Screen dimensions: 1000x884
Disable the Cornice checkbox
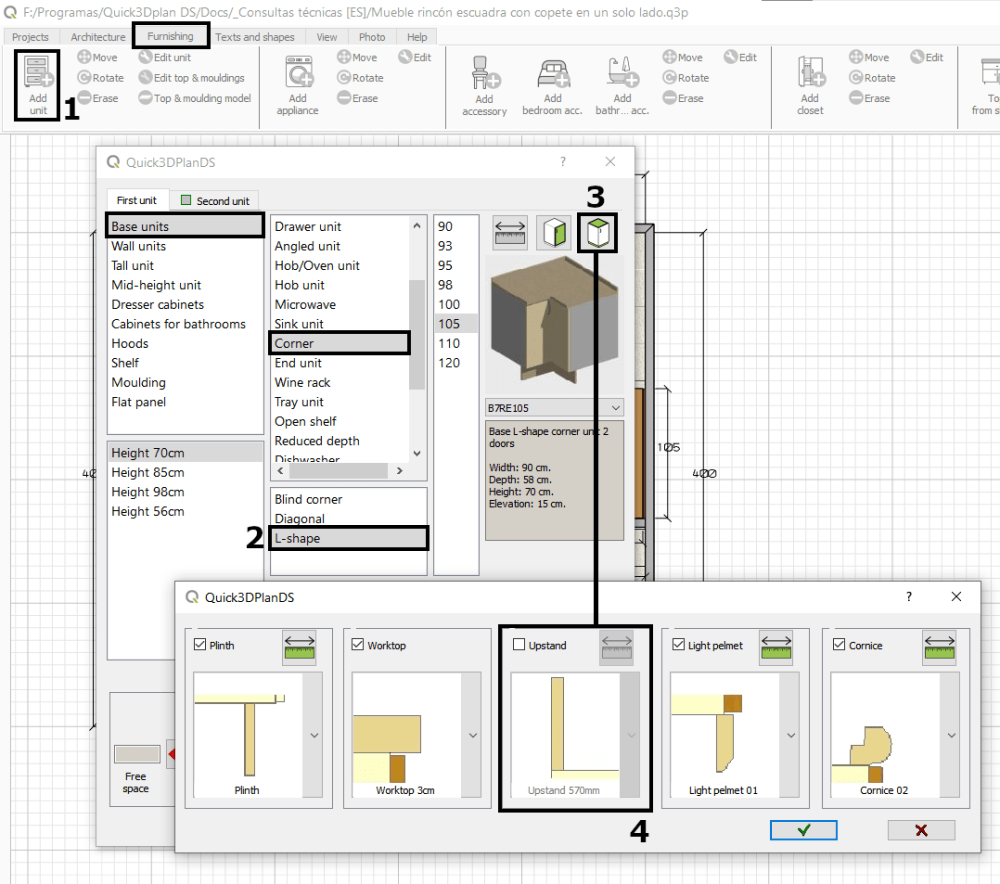click(x=839, y=645)
